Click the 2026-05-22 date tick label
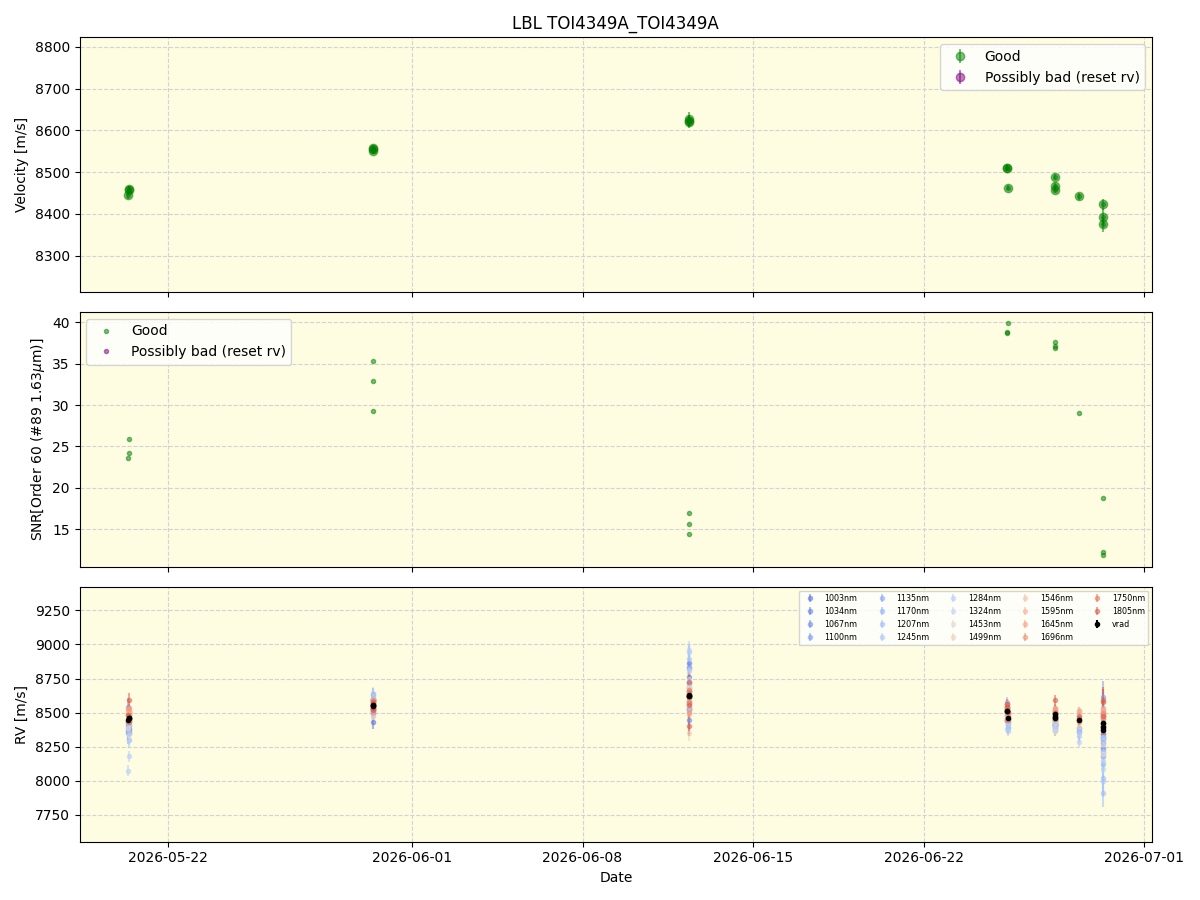Screen dimensions: 1200x900 (168, 857)
